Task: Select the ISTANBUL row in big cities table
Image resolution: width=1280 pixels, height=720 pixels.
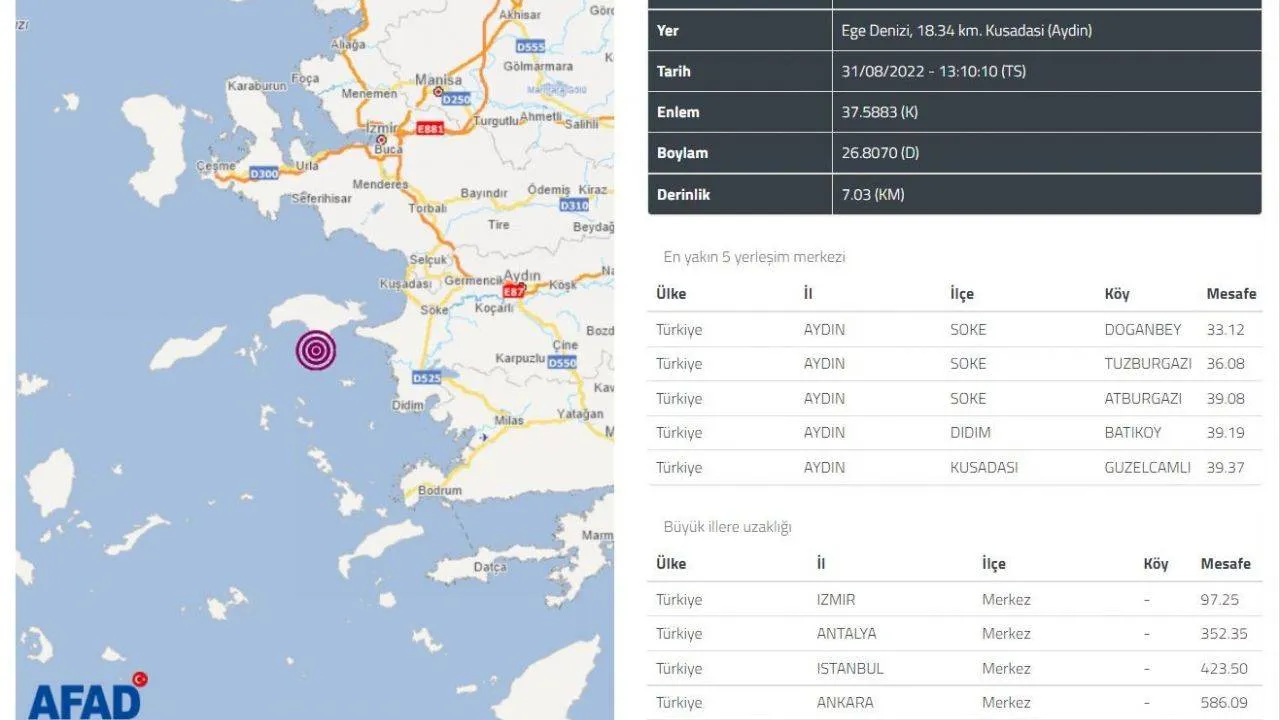Action: coord(955,668)
